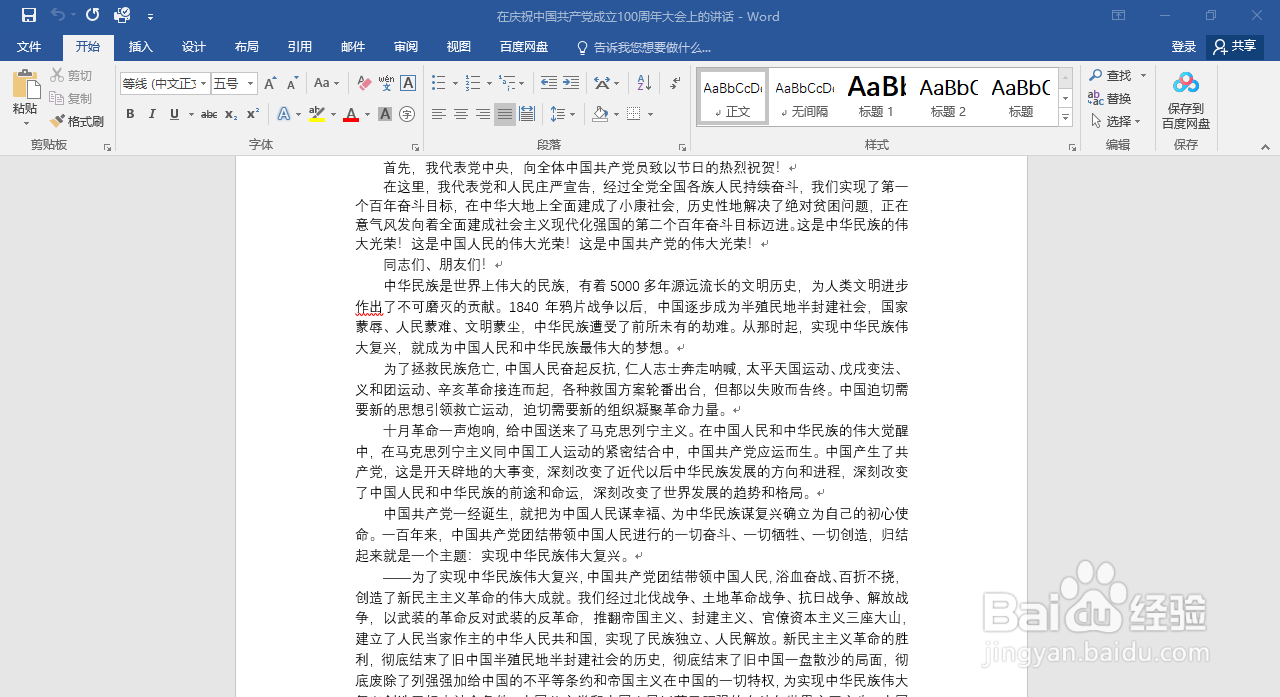Center the paragraph text

pyautogui.click(x=461, y=114)
